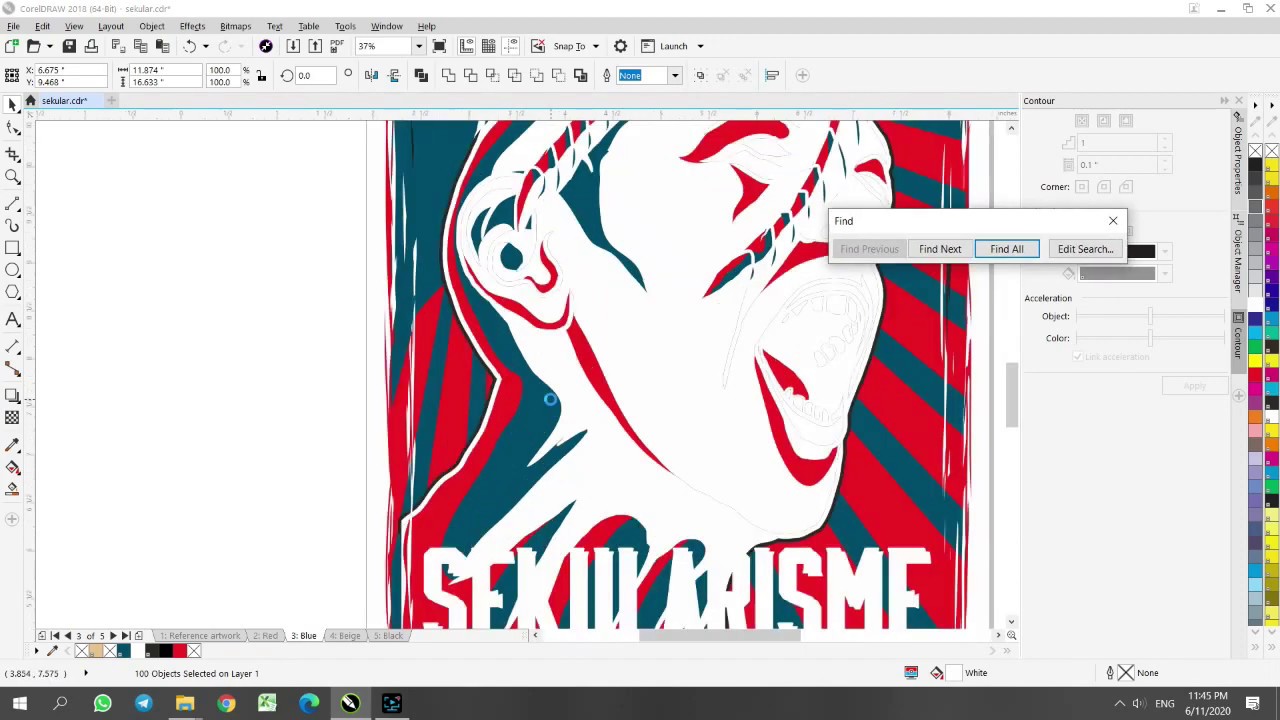Image resolution: width=1280 pixels, height=720 pixels.
Task: Select the Connector tool
Action: pos(12,370)
